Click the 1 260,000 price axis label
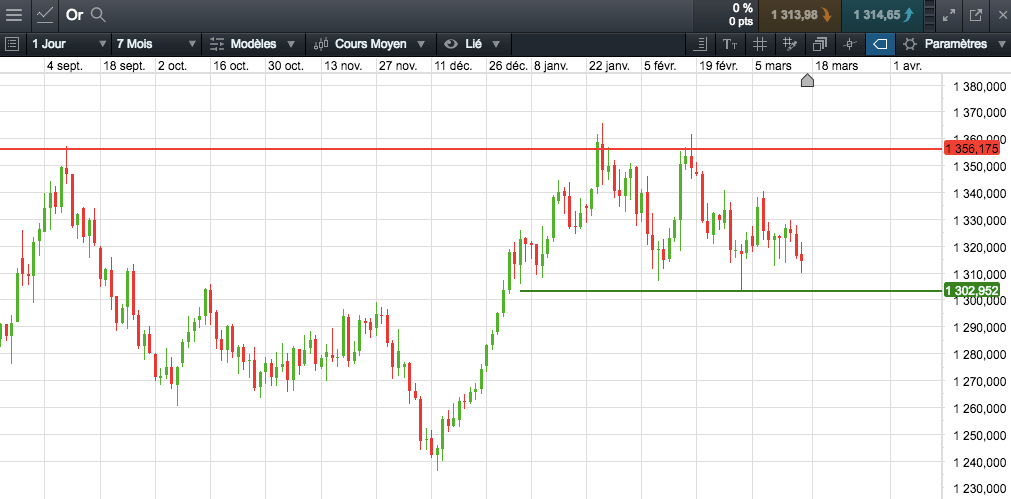1011x499 pixels. 979,408
